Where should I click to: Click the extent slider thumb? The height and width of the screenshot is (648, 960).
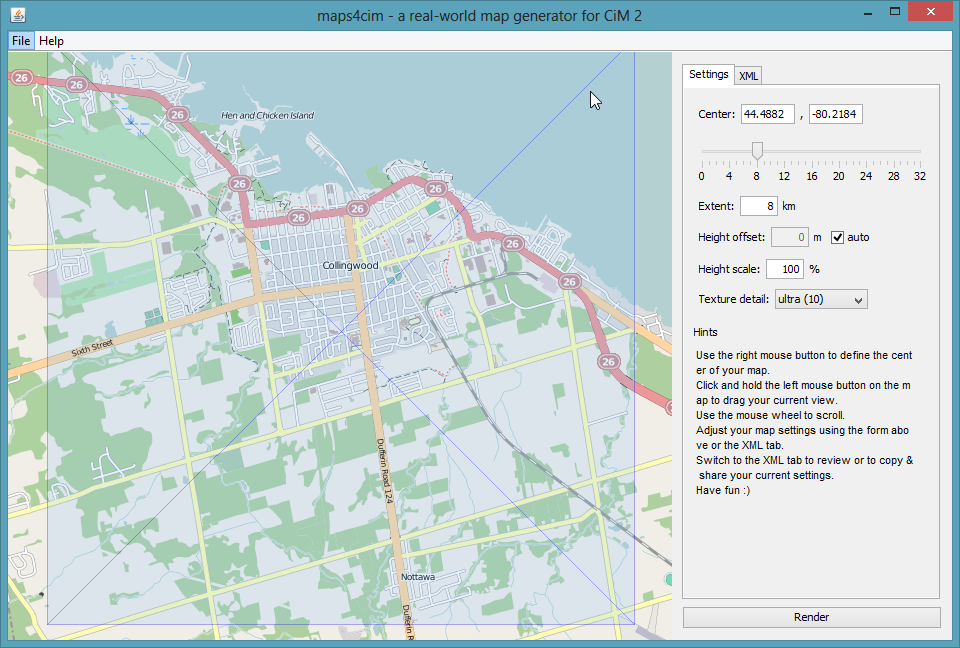[x=757, y=151]
